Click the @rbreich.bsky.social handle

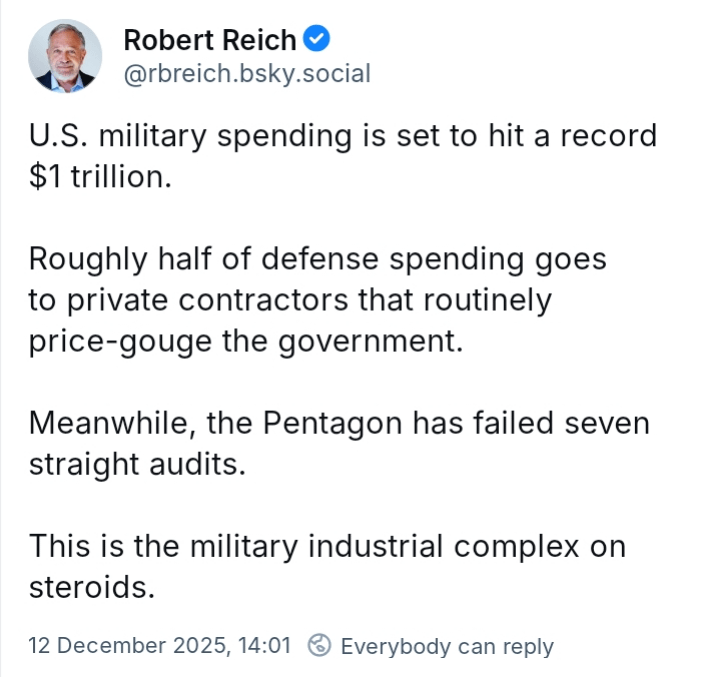point(246,73)
